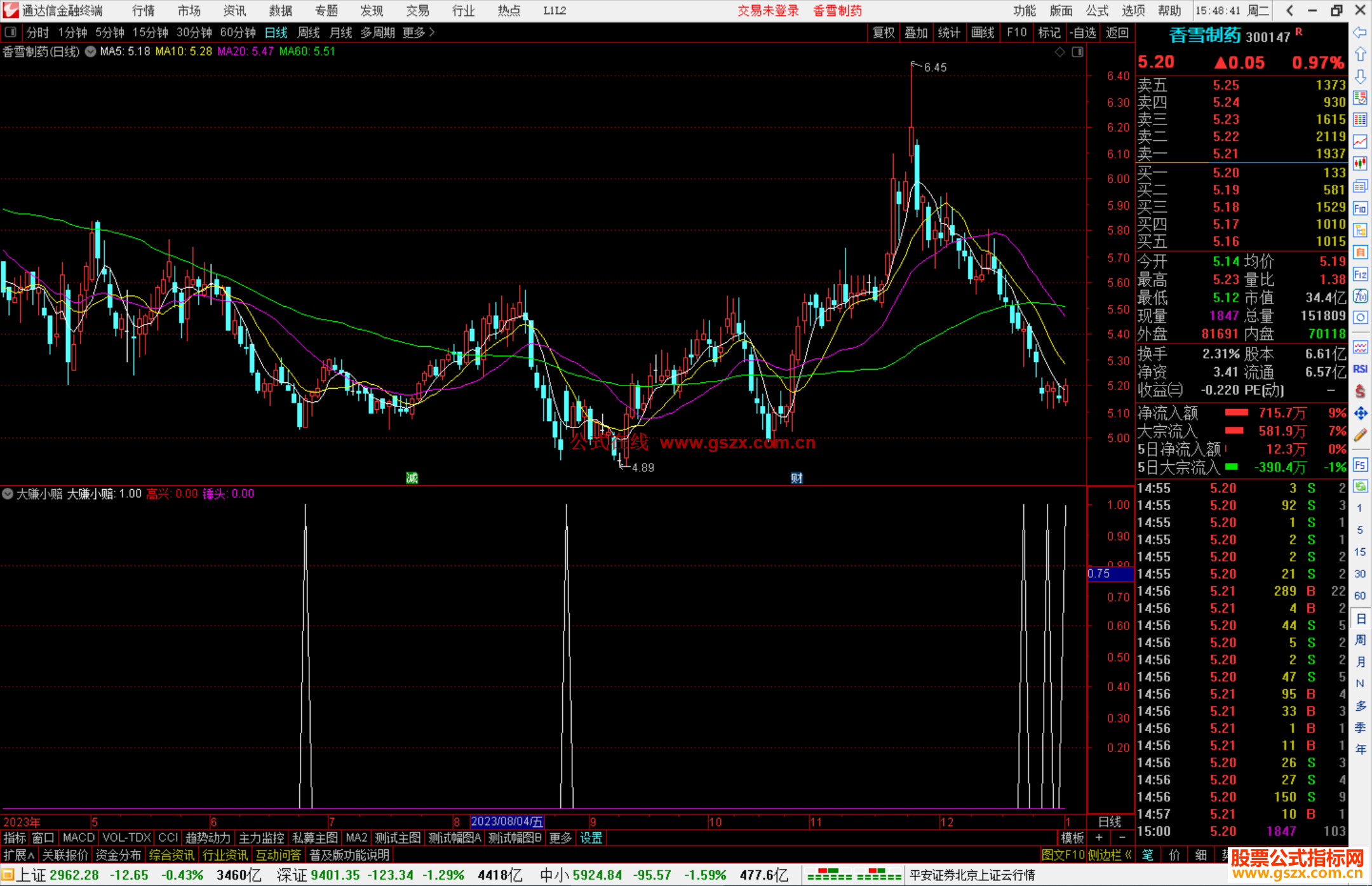The height and width of the screenshot is (886, 1372).
Task: Click the red S arrow icon in sidebar
Action: [x=1360, y=391]
